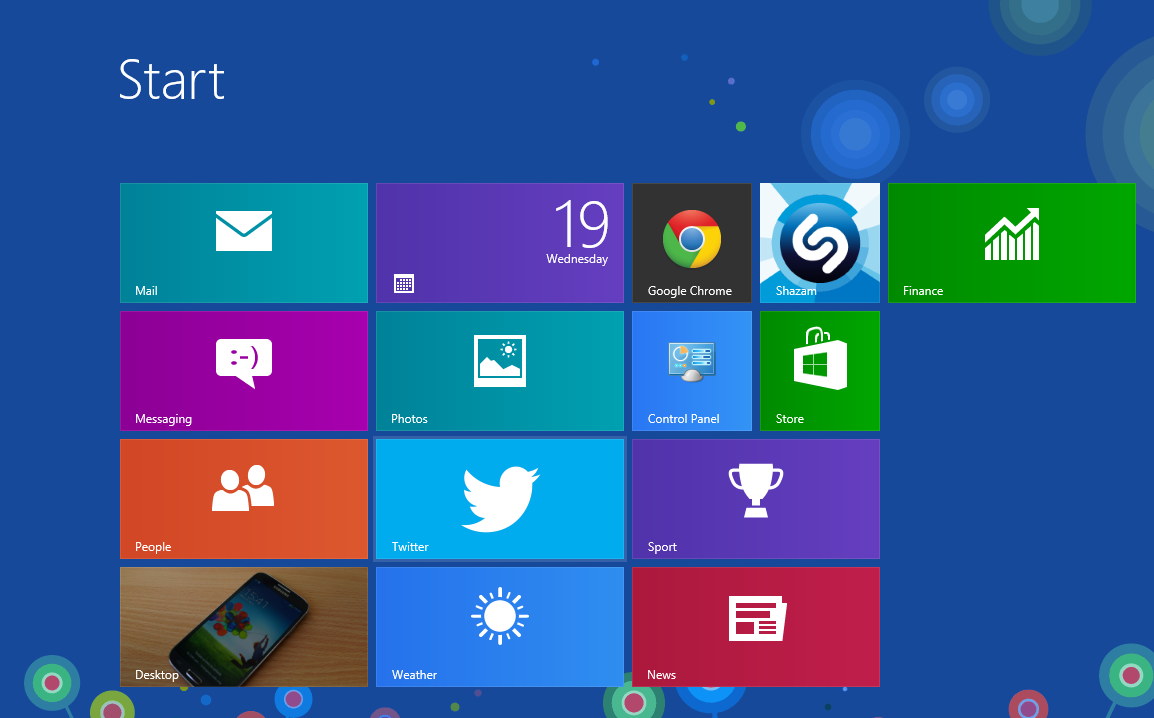Launch Twitter
Screen dimensions: 1154x718
(x=500, y=499)
